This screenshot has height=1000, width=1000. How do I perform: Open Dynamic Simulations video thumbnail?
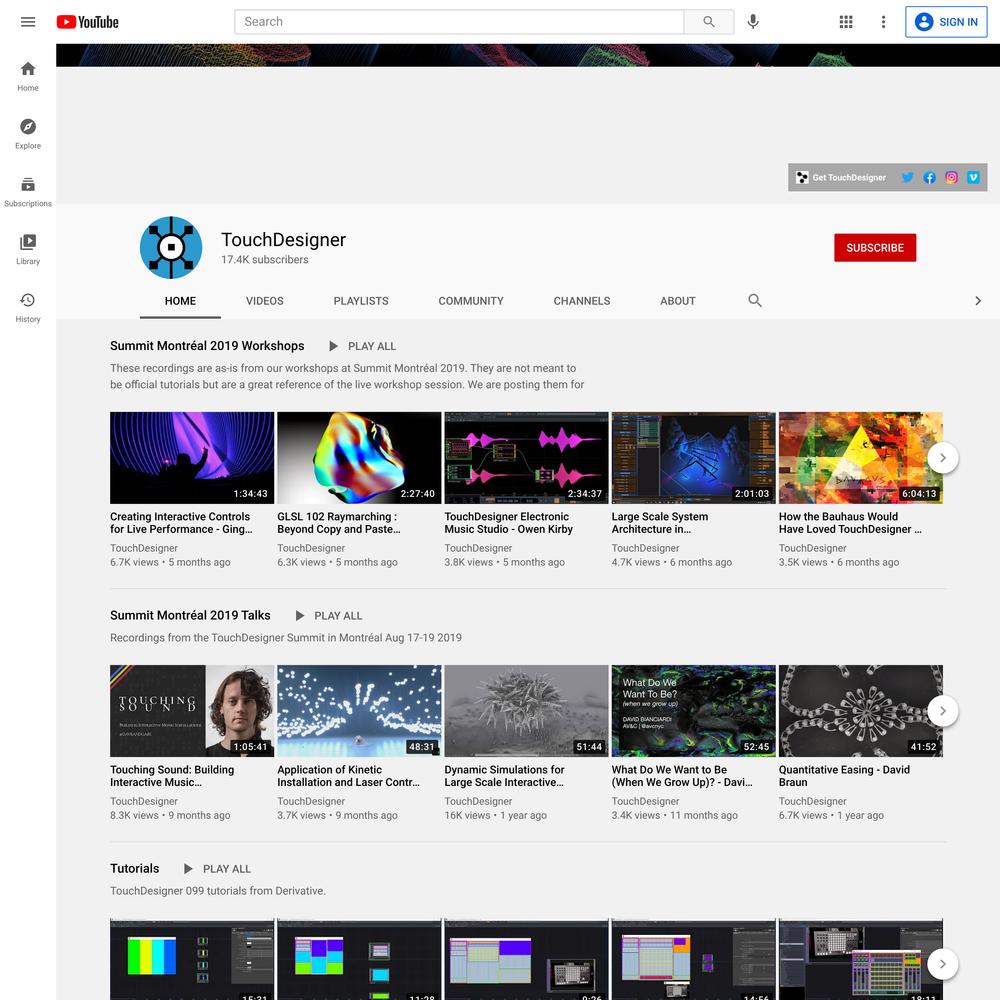pos(526,711)
